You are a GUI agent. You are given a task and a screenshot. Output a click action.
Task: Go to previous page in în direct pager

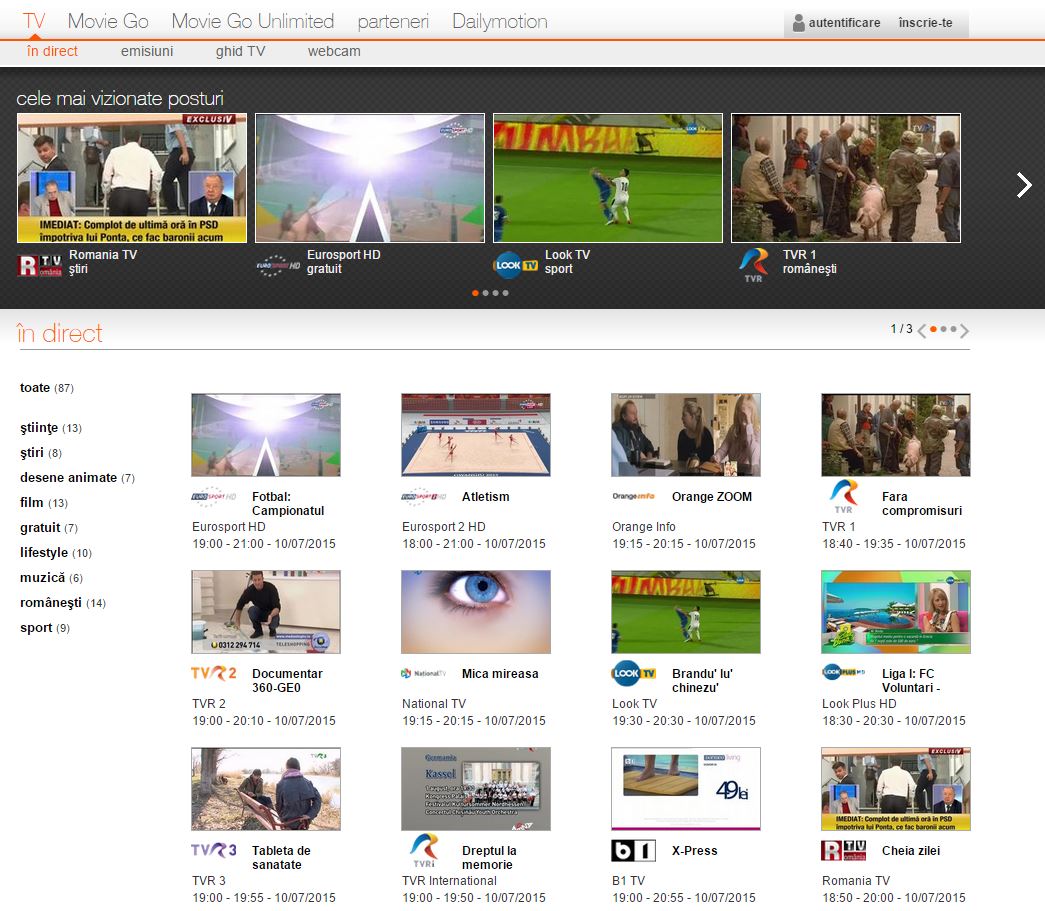922,331
